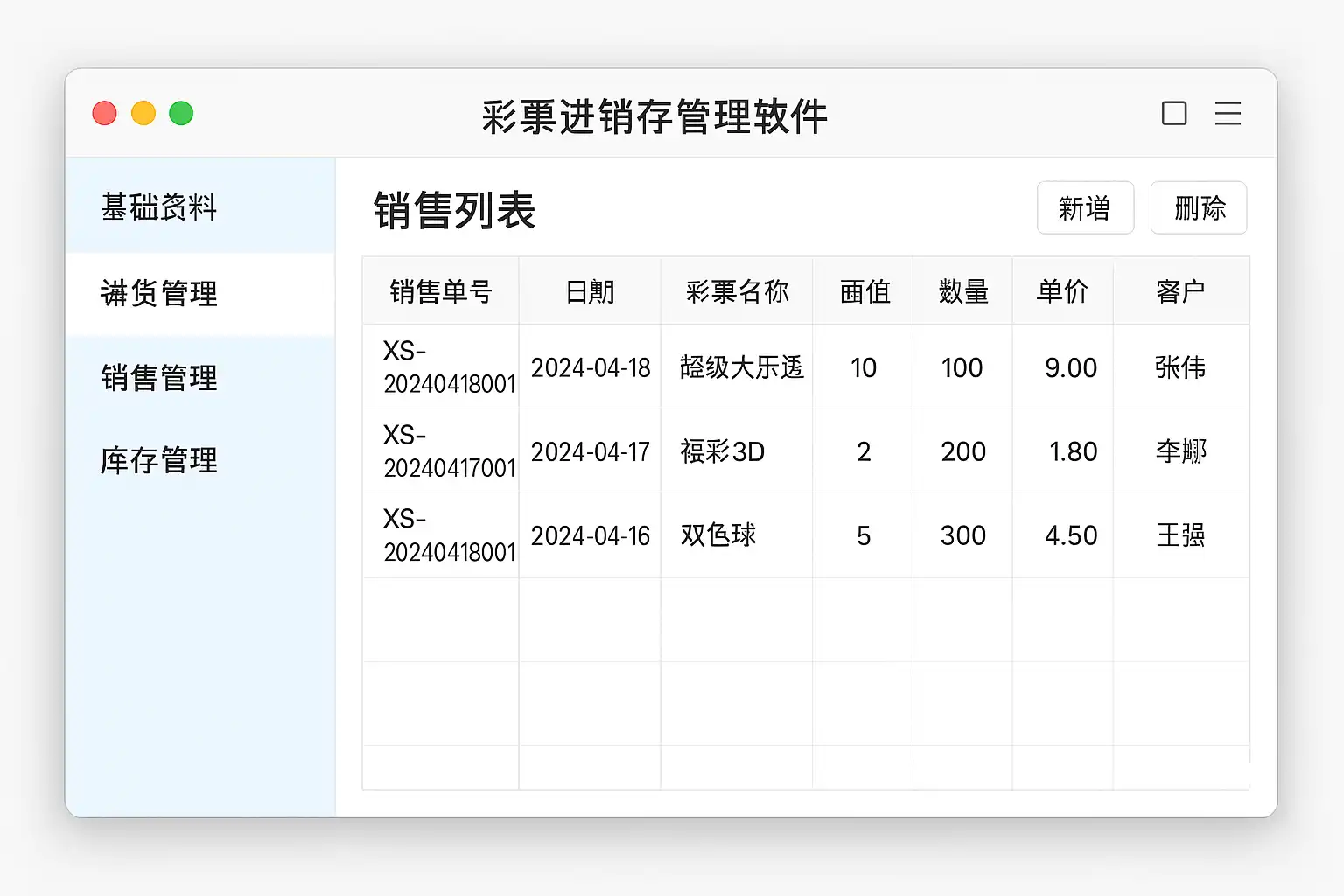Click the 单价 value 1.80
The image size is (1344, 896).
click(x=1073, y=451)
